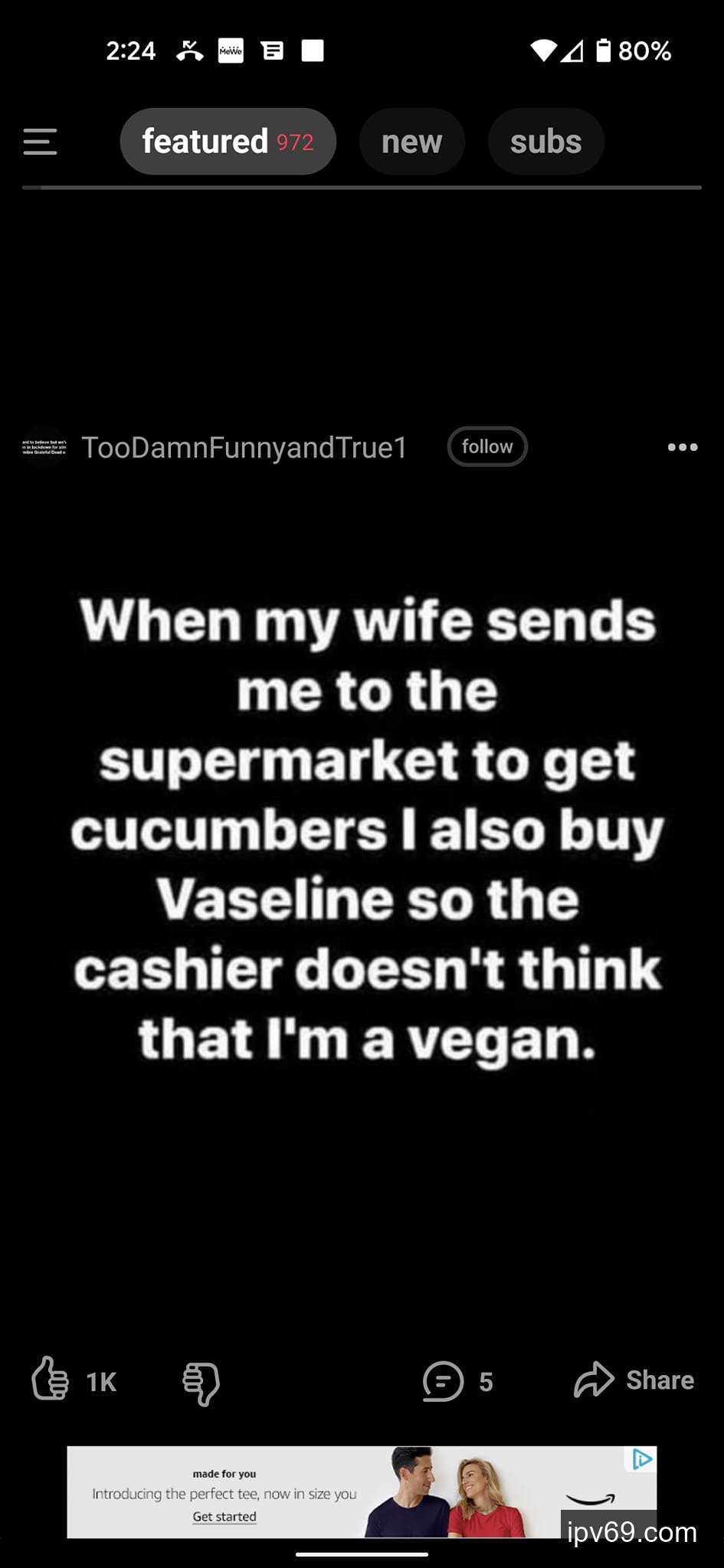The image size is (724, 1568).
Task: Tap the ad choices icon on banner
Action: (x=642, y=1459)
